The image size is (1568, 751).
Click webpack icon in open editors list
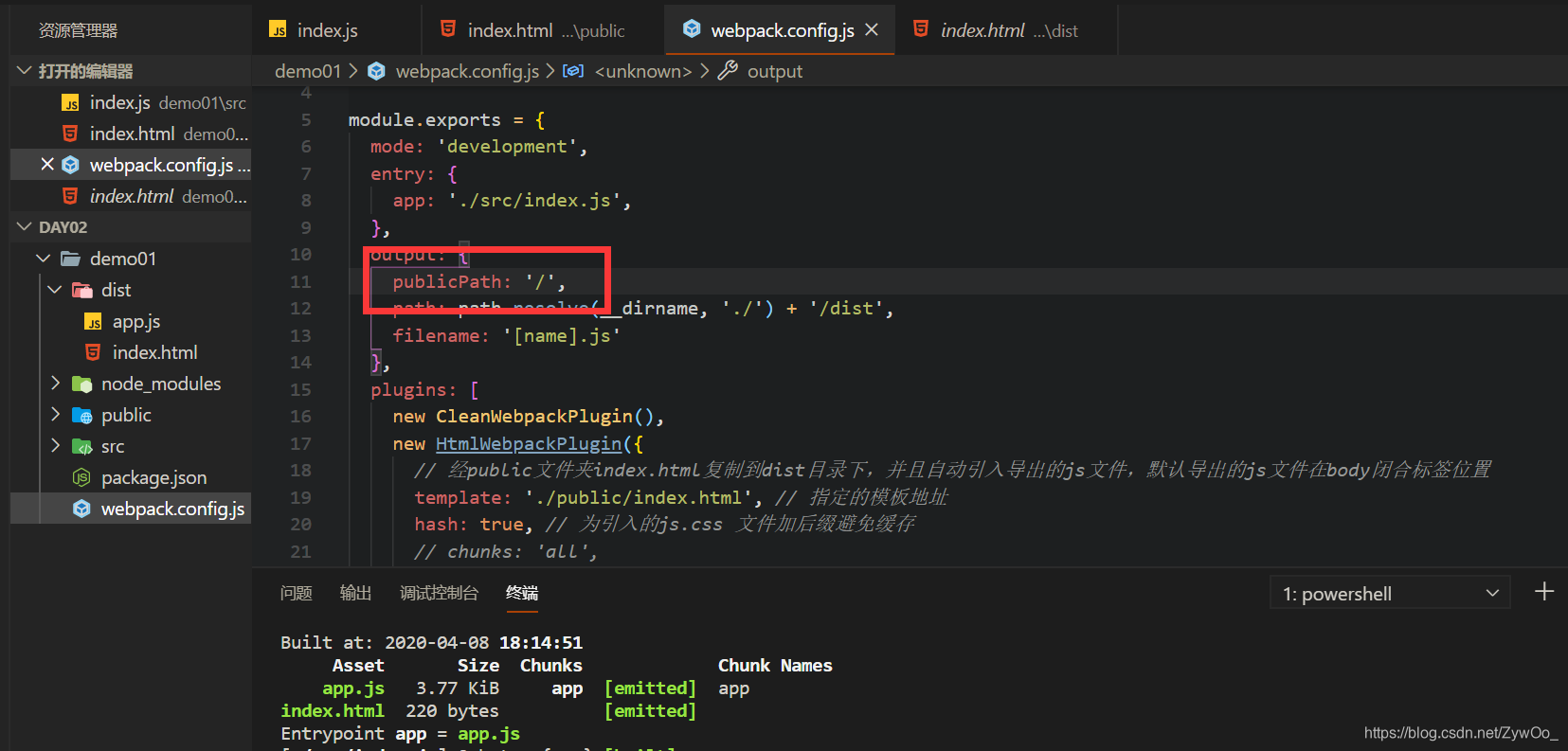coord(70,165)
